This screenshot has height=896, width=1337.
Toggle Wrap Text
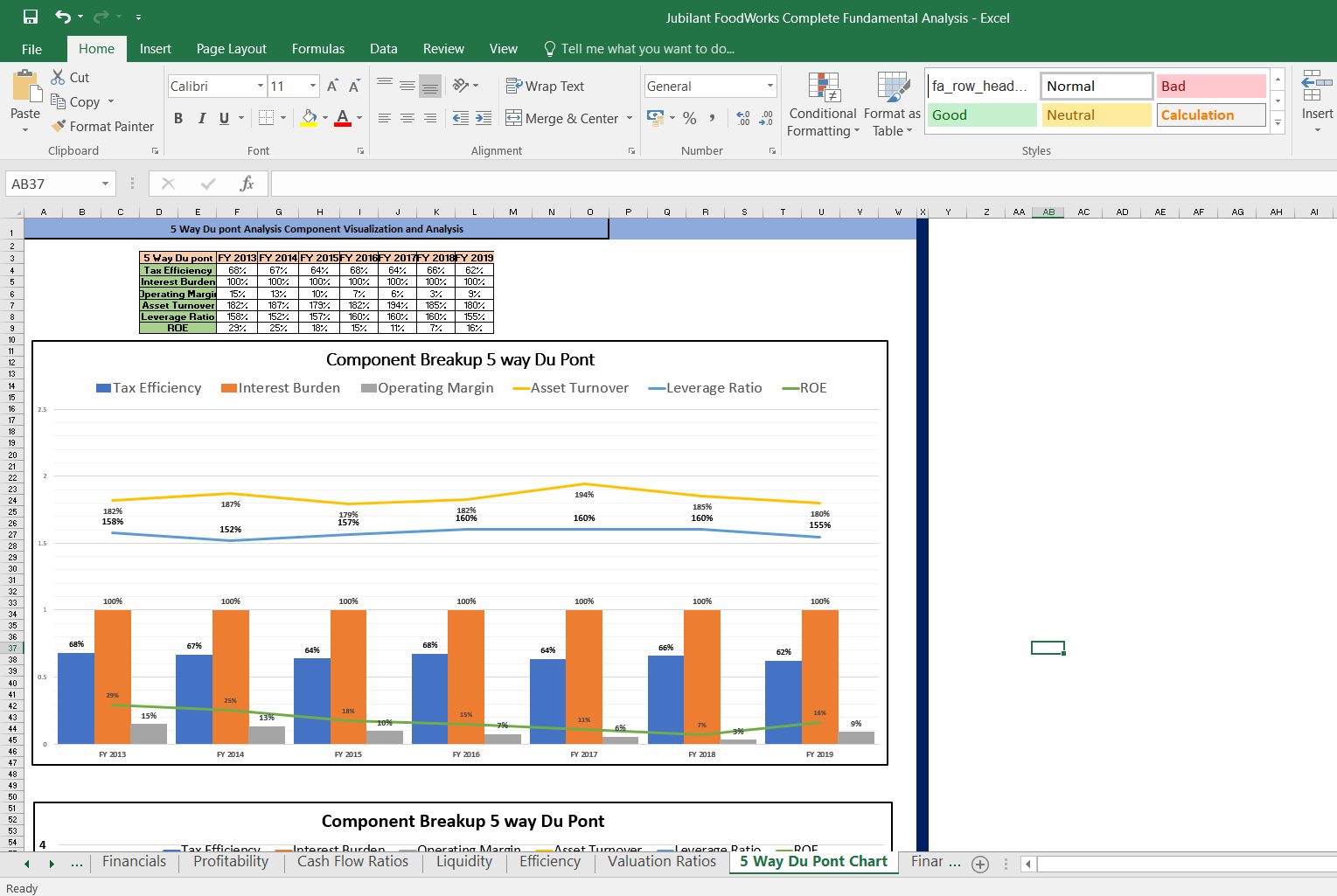pos(545,86)
